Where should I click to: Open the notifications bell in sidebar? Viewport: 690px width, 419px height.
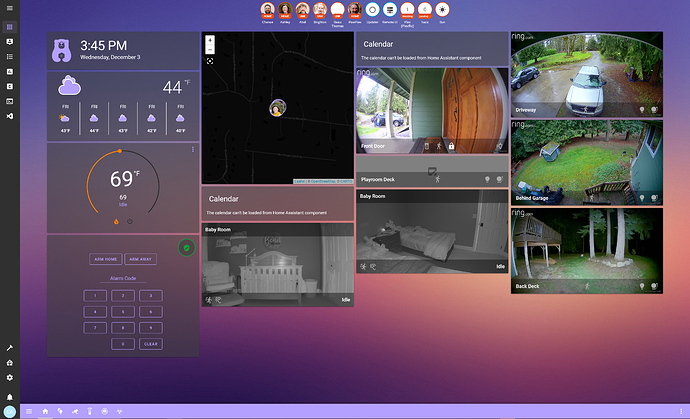pyautogui.click(x=9, y=396)
